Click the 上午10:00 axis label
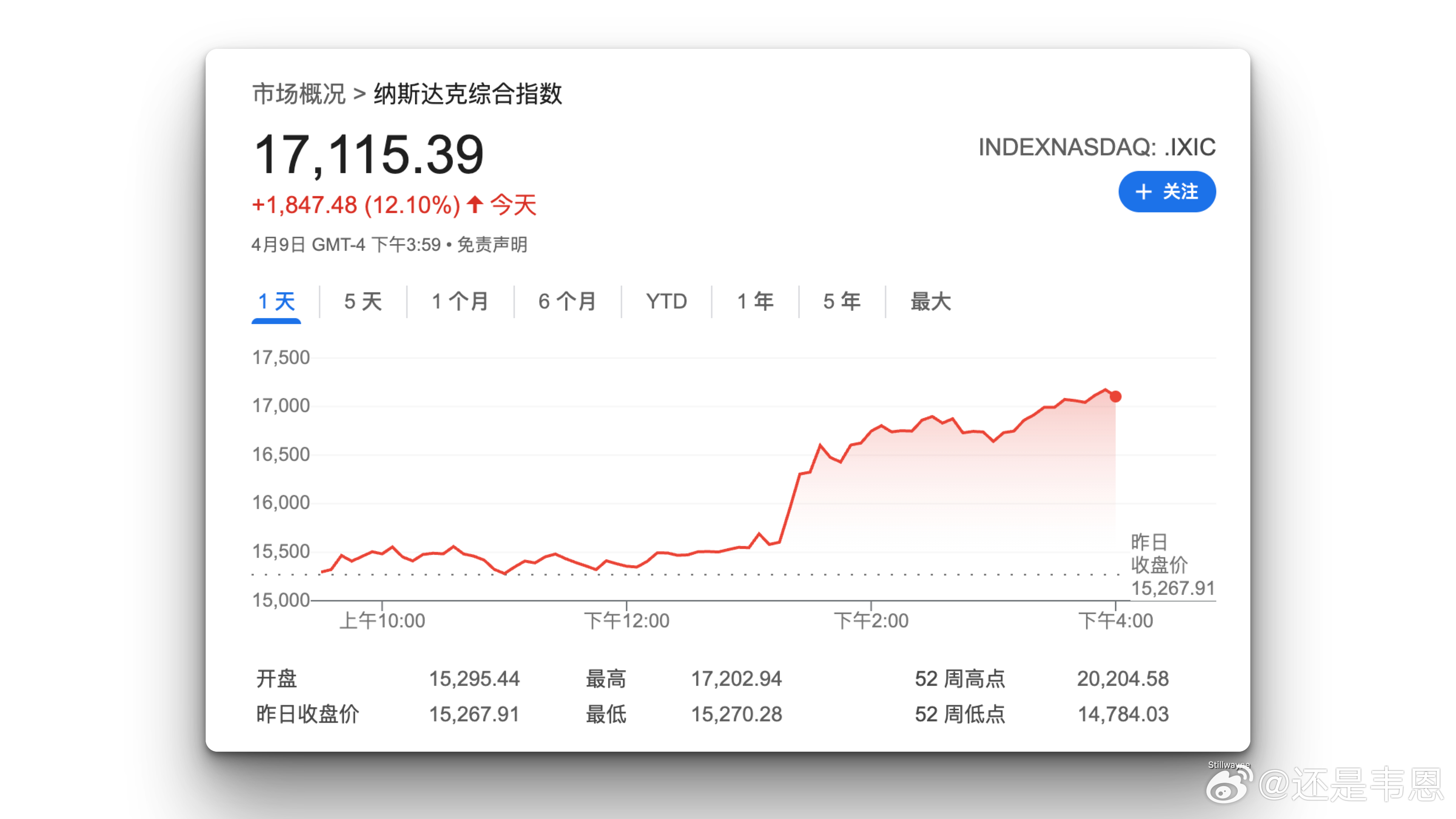Screen dimensions: 1456x819 [x=382, y=621]
